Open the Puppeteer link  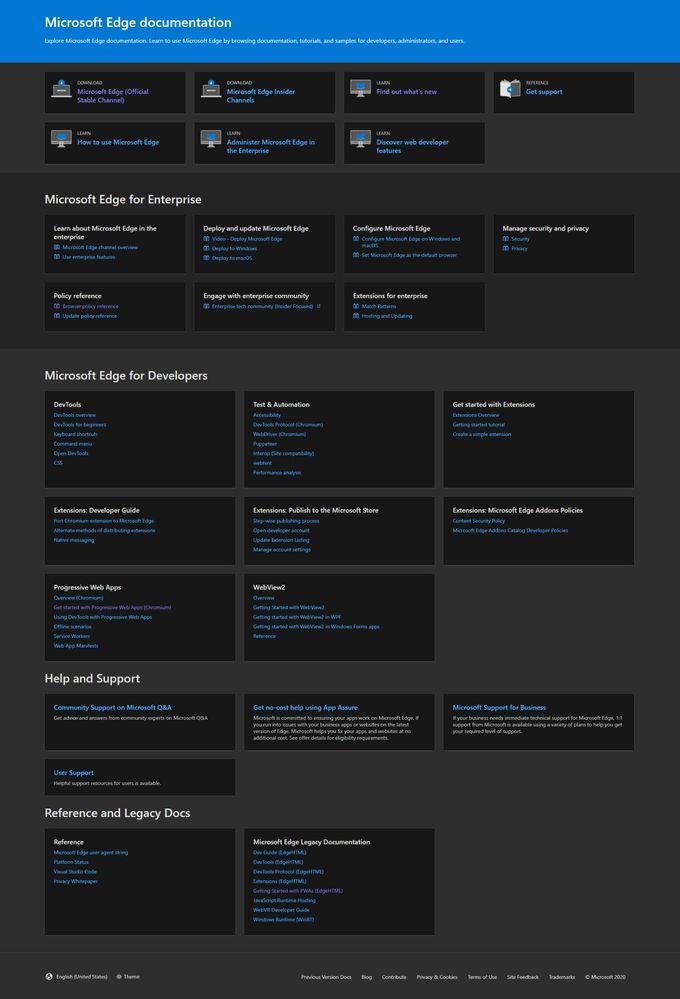click(265, 444)
